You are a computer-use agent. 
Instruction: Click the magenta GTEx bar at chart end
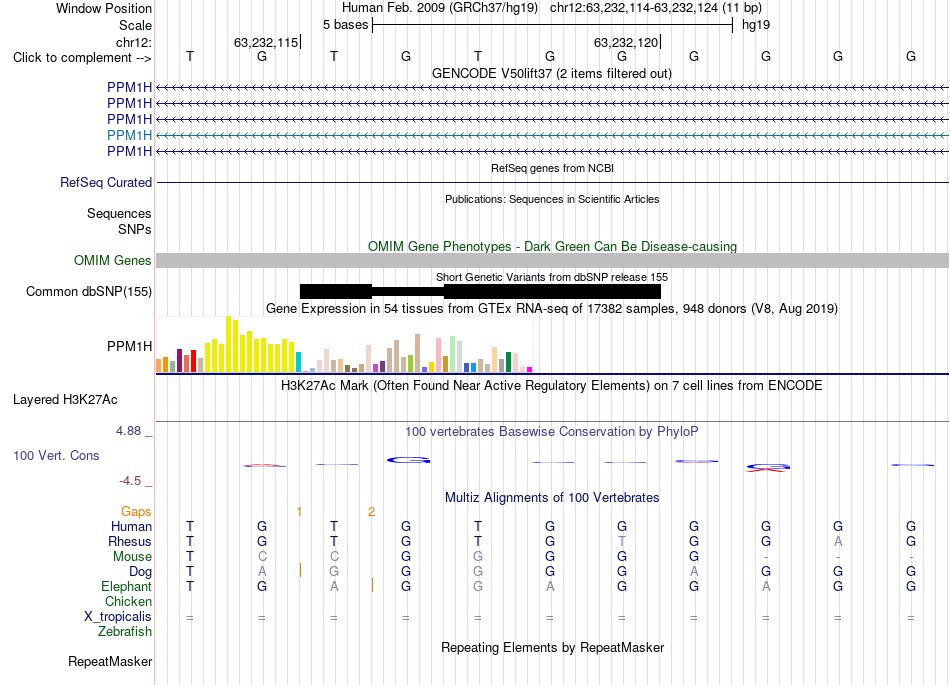click(x=530, y=369)
